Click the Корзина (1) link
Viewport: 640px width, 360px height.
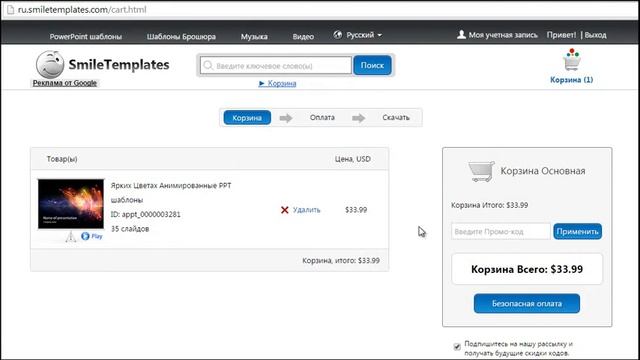click(571, 80)
